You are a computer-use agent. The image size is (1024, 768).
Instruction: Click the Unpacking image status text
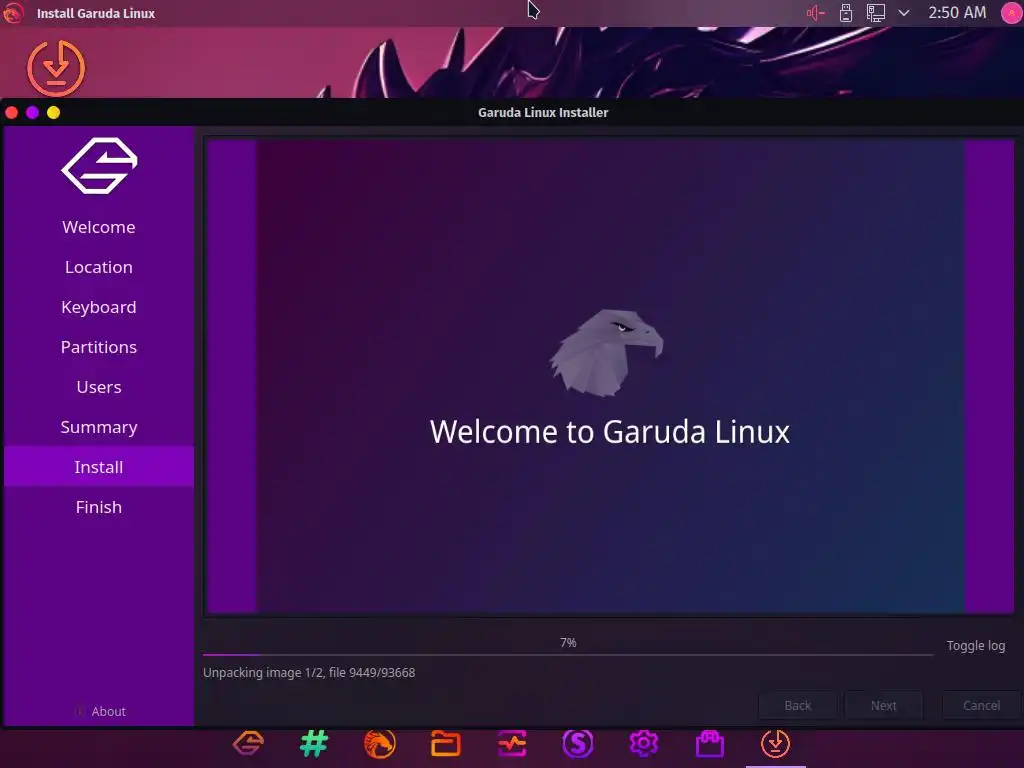(309, 673)
